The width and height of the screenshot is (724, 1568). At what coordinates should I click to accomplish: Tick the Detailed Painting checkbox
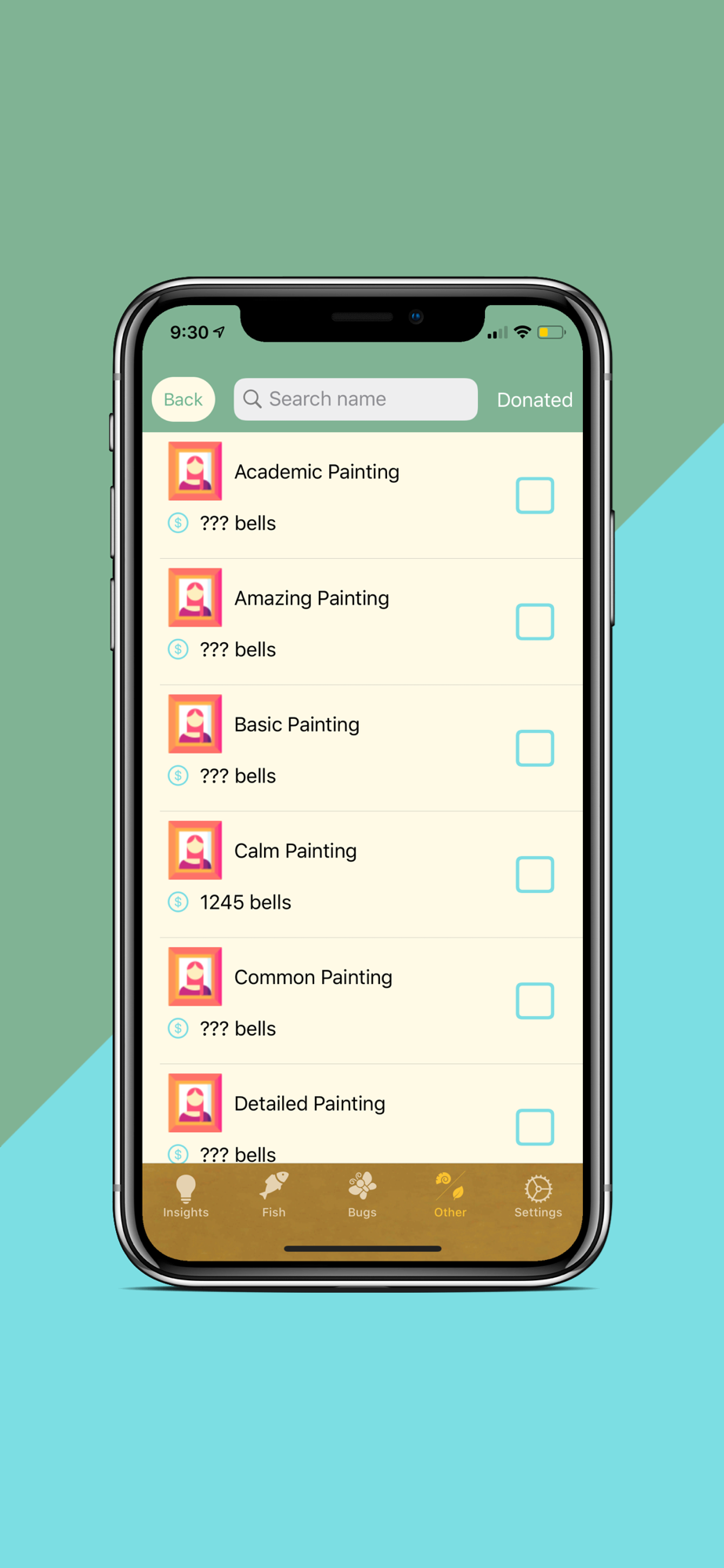tap(535, 1127)
